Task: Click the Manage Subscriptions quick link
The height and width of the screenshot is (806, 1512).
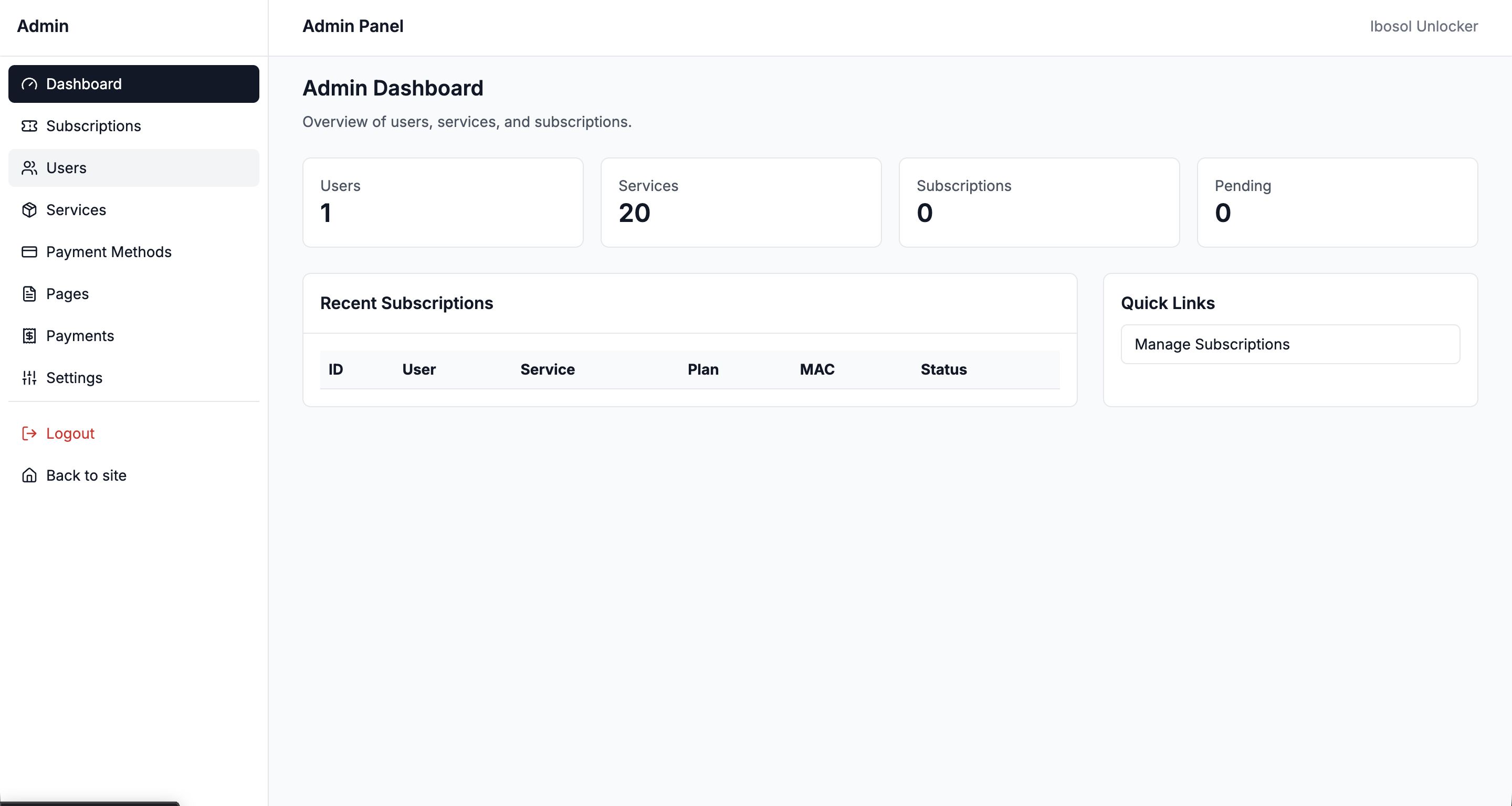Action: click(1290, 344)
